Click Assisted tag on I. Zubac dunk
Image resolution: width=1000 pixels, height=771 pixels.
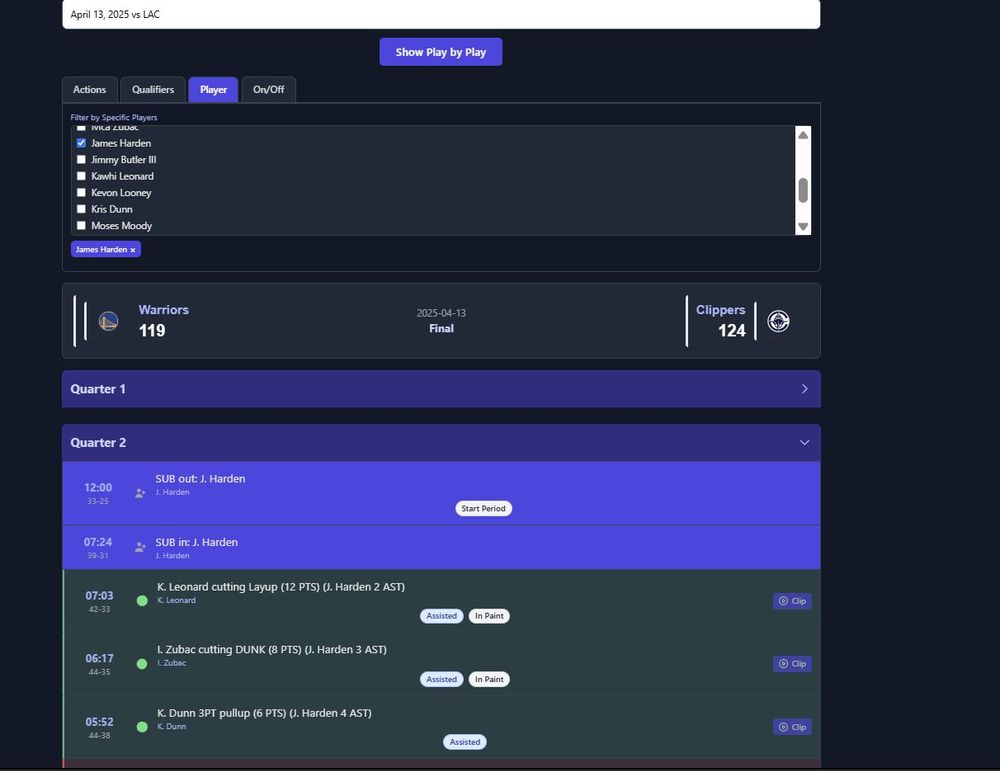(x=441, y=679)
